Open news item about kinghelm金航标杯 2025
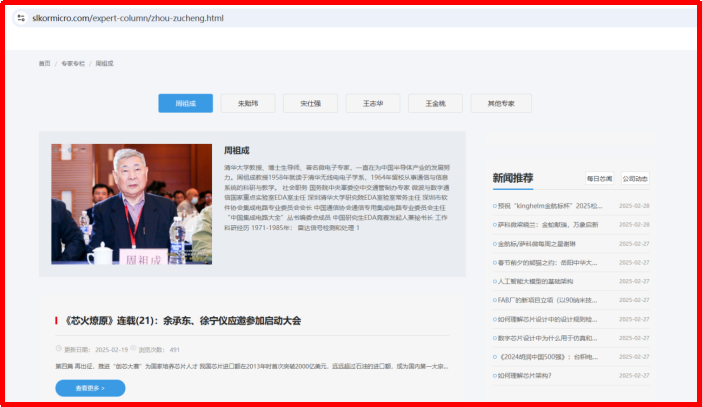 click(x=550, y=206)
